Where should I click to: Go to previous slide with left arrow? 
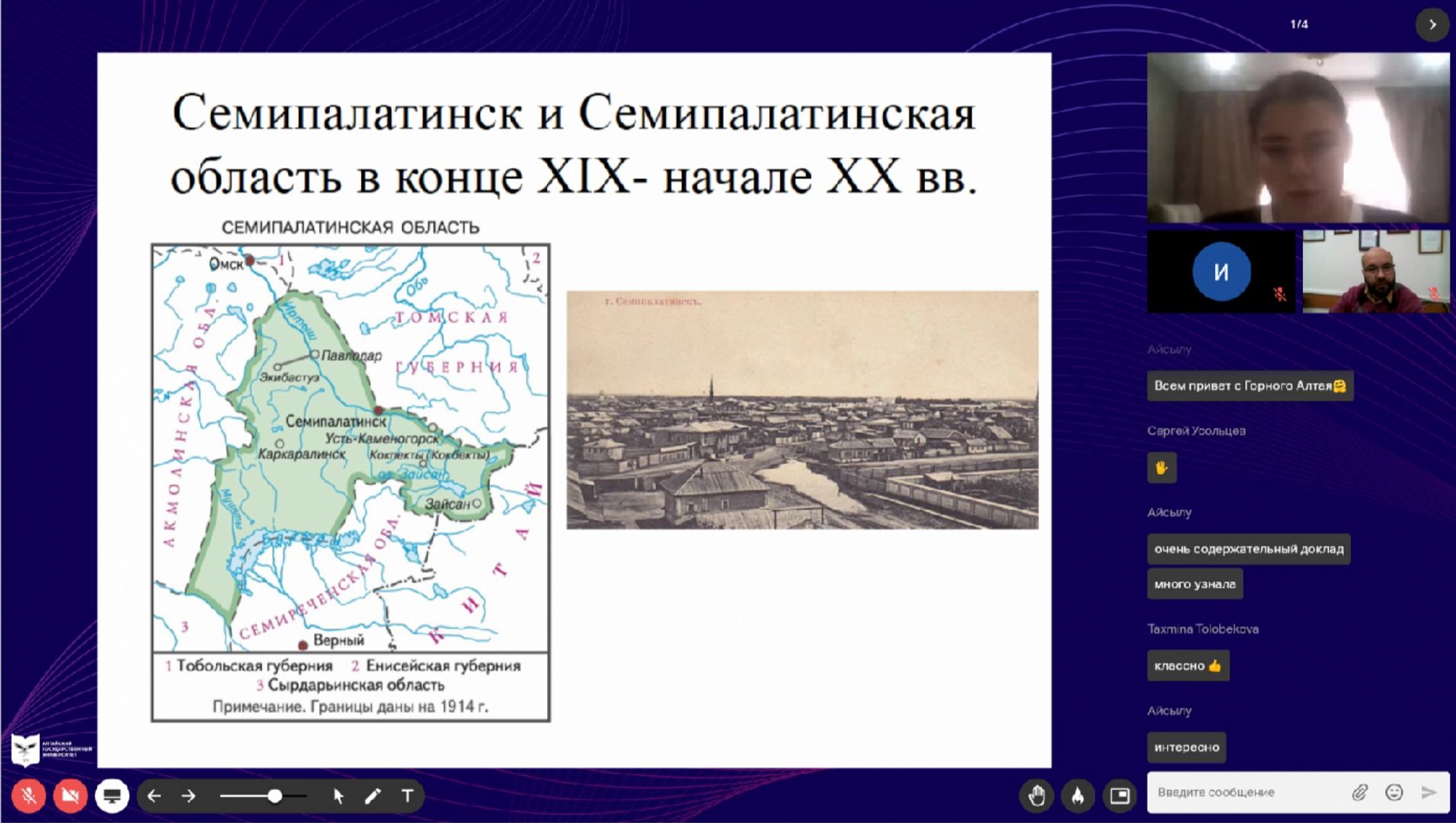pos(154,796)
